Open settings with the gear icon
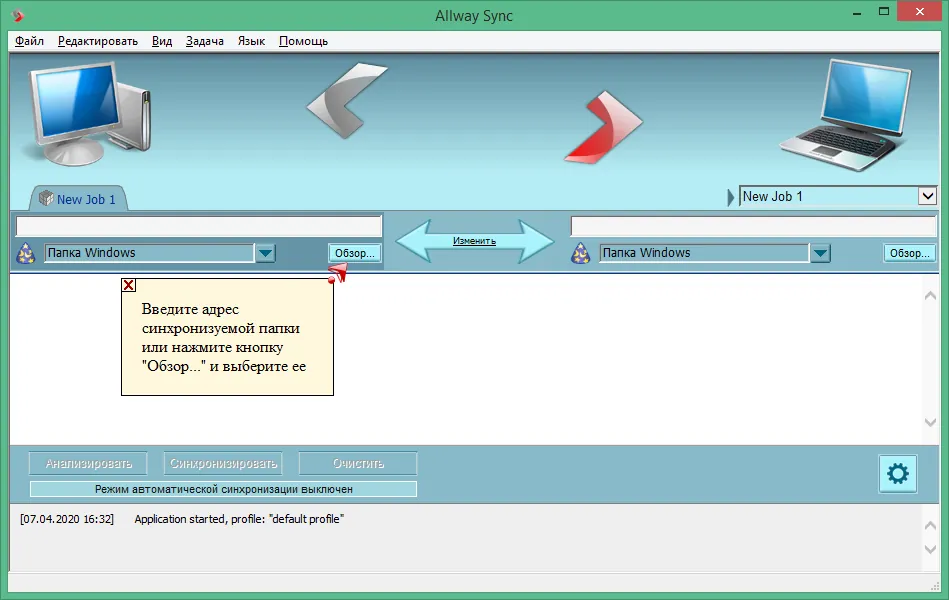 (x=898, y=473)
